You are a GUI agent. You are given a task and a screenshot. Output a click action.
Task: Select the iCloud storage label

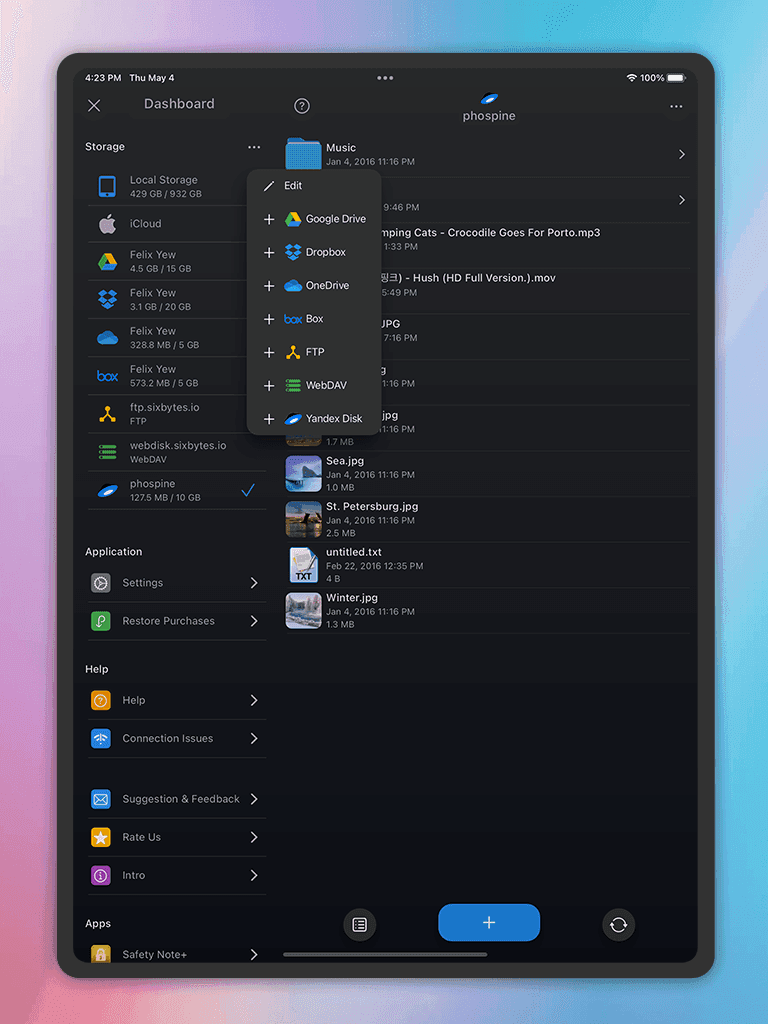146,224
